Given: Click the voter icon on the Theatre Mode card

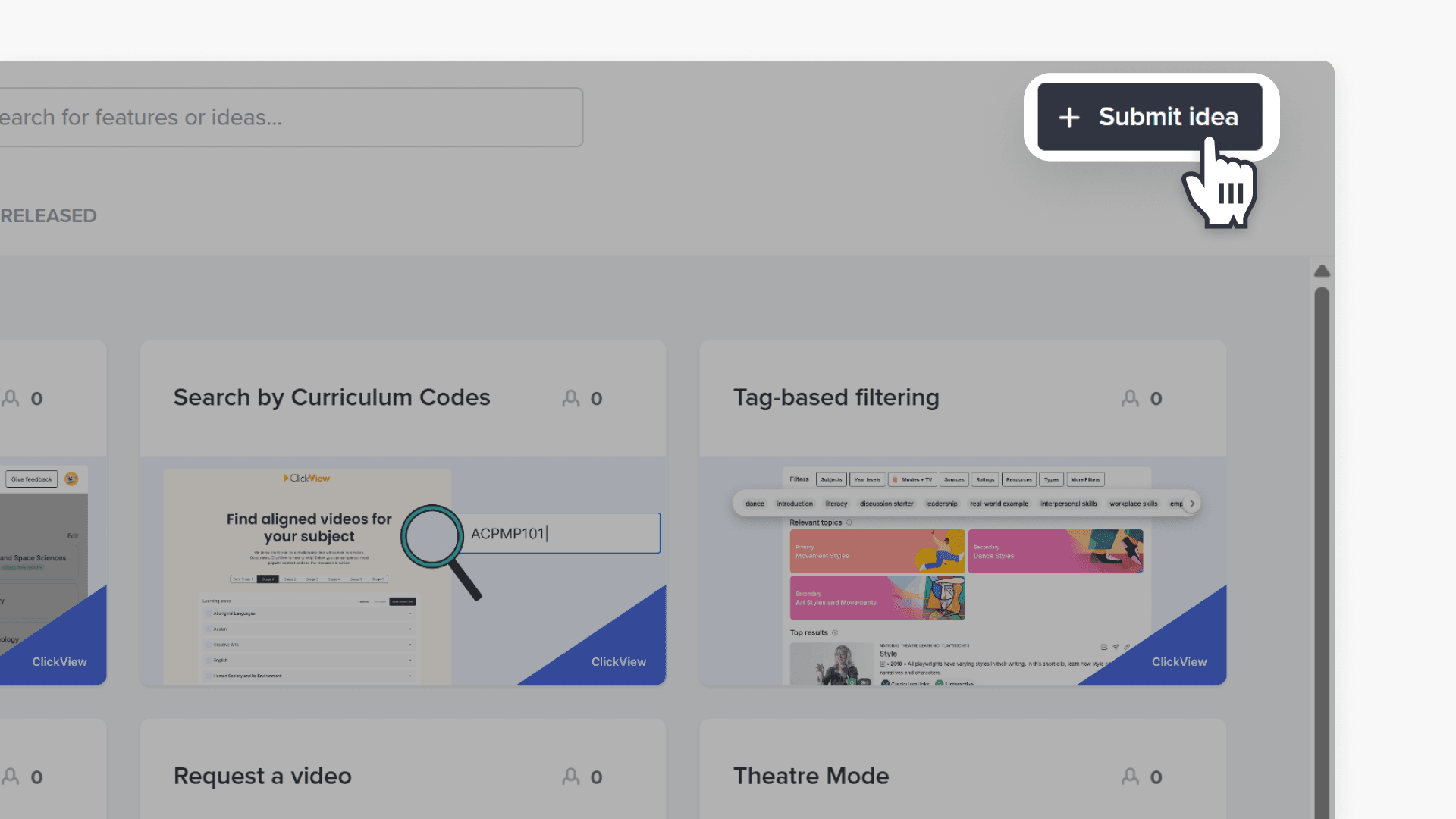Looking at the screenshot, I should pyautogui.click(x=1130, y=777).
